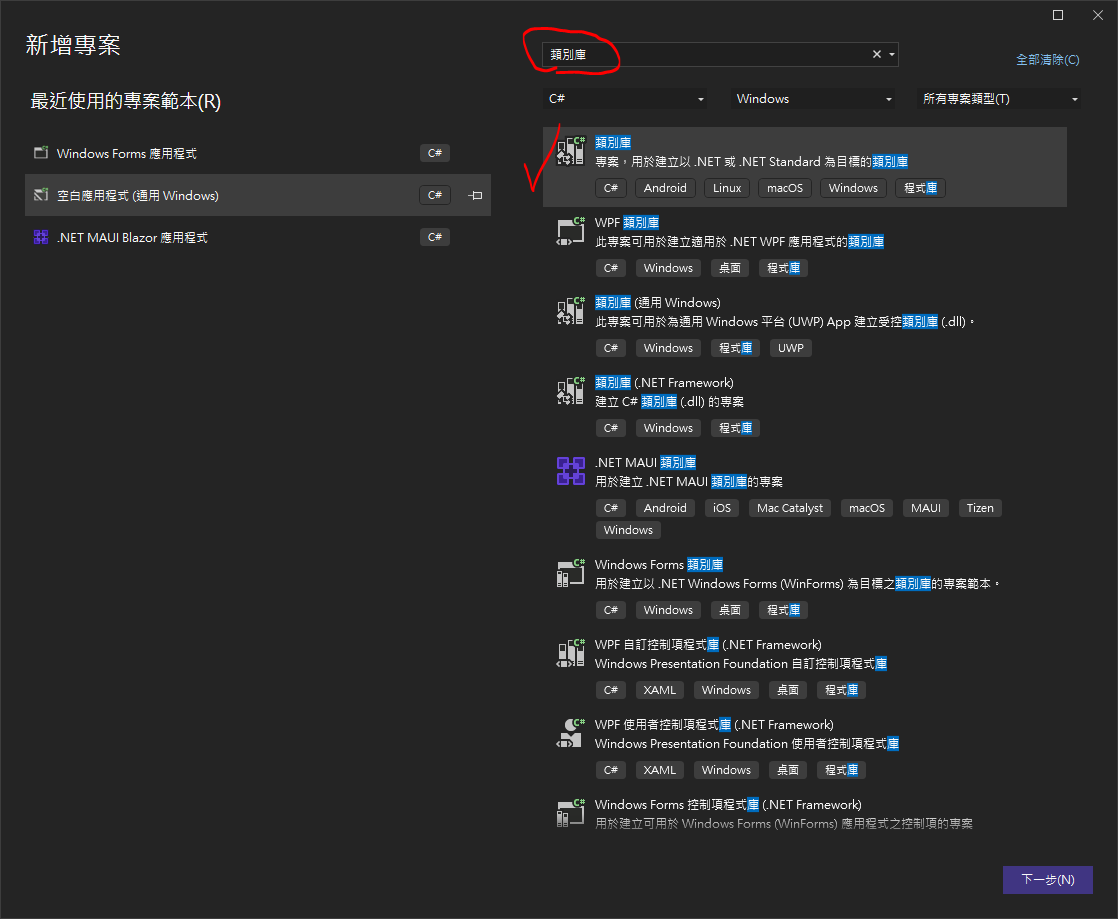Open the 所有專案類型 filter dropdown

pyautogui.click(x=999, y=98)
